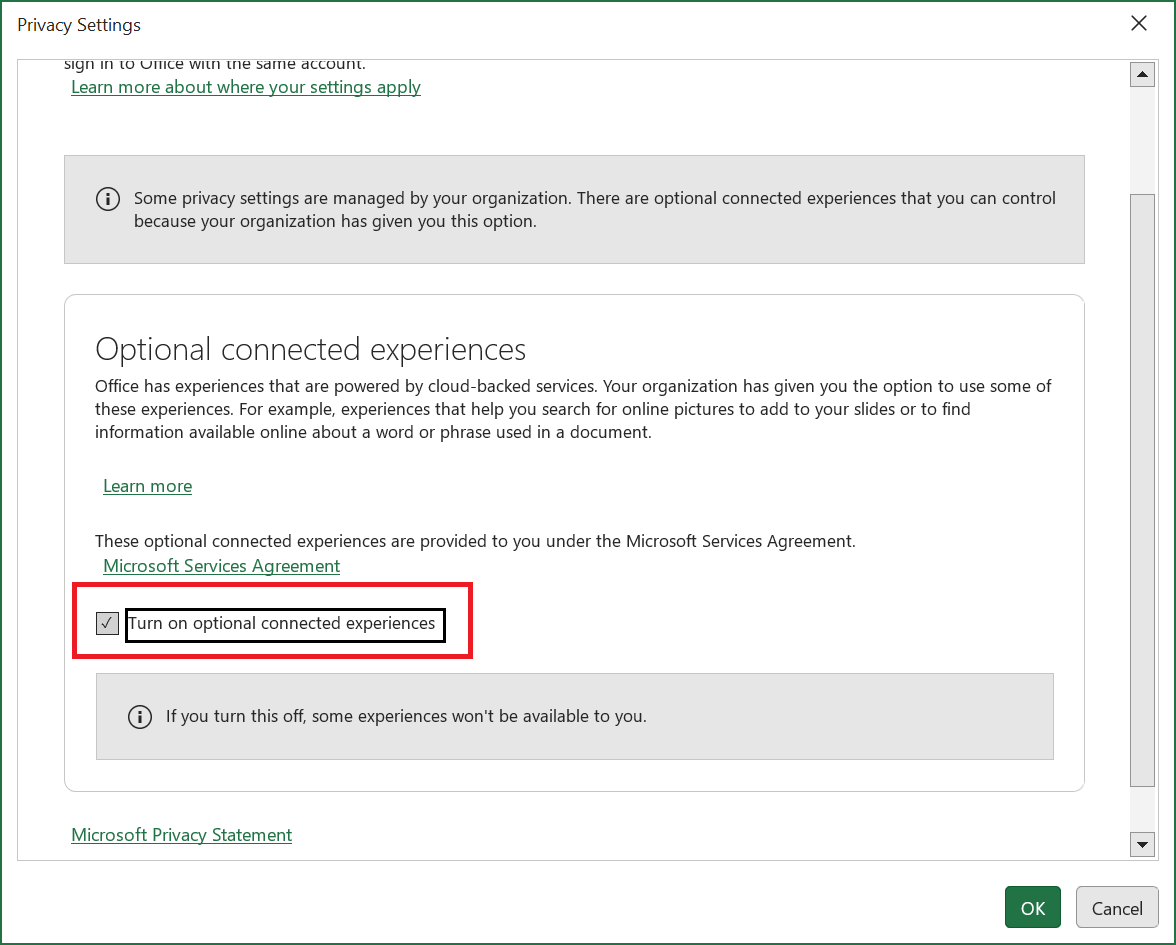Viewport: 1176px width, 945px height.
Task: Click the 'Turn on optional connected experiences' label
Action: 282,623
